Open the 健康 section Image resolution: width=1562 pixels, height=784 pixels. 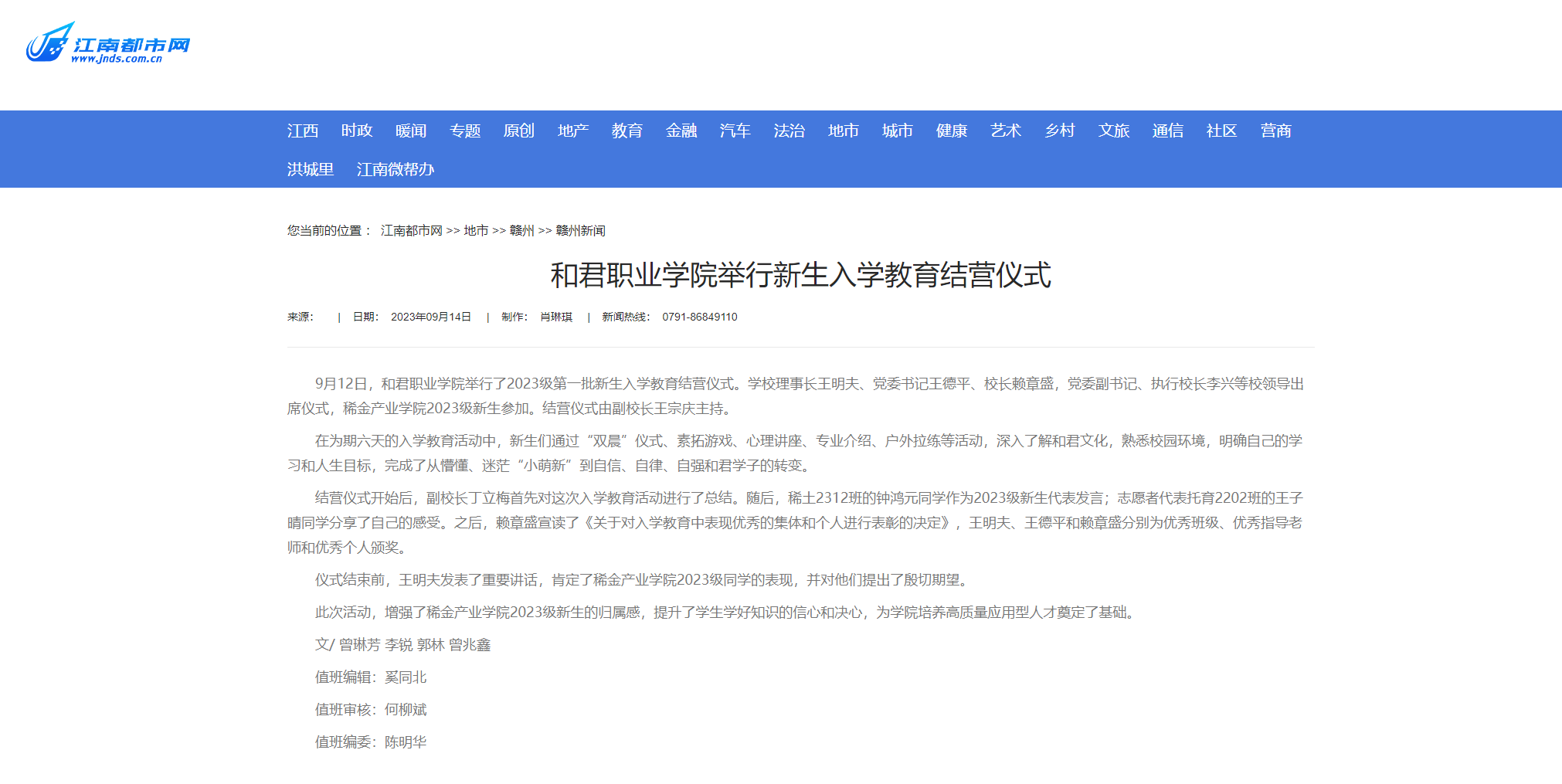[x=952, y=131]
